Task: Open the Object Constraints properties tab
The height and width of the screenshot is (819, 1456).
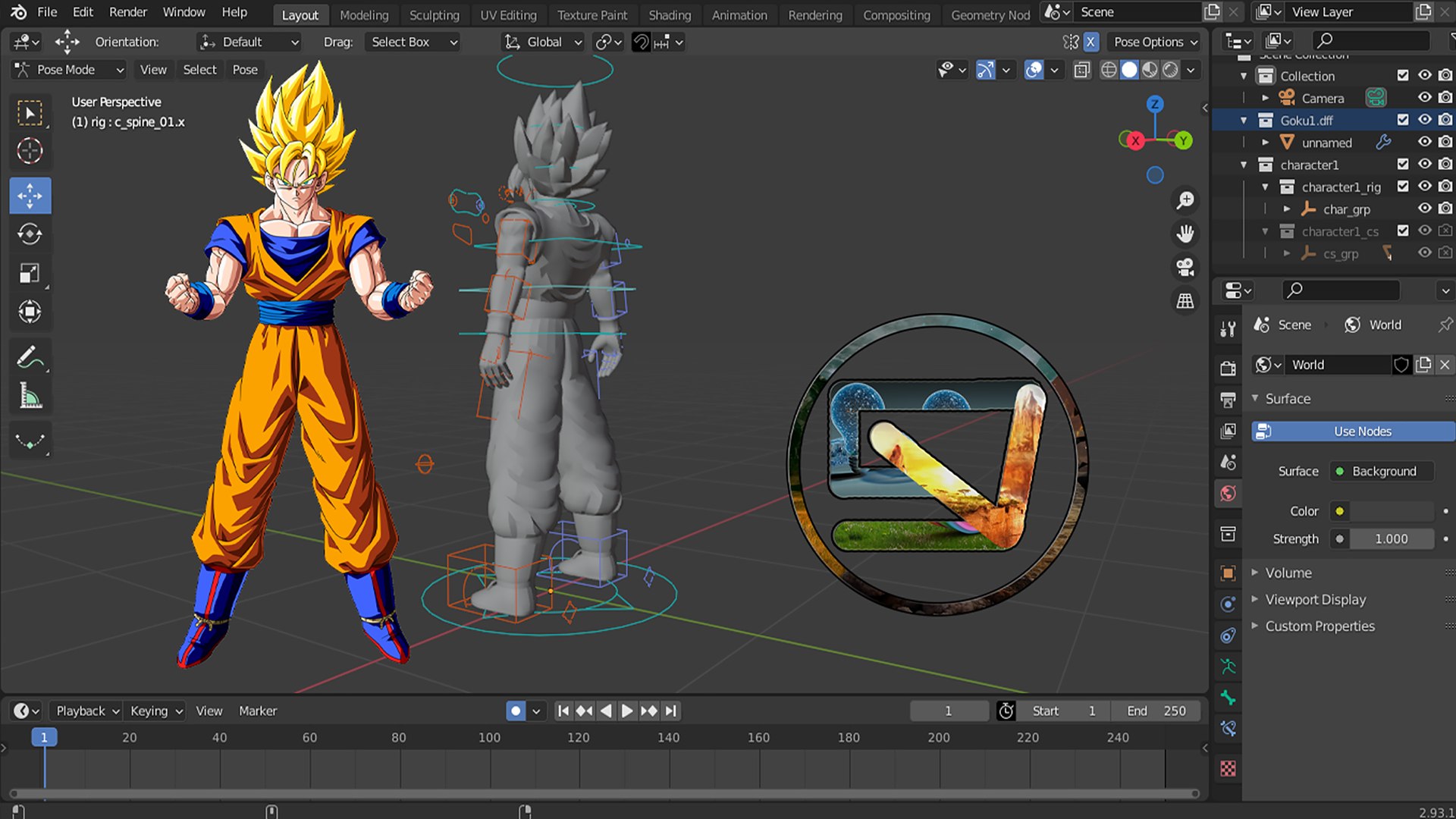Action: pyautogui.click(x=1228, y=635)
